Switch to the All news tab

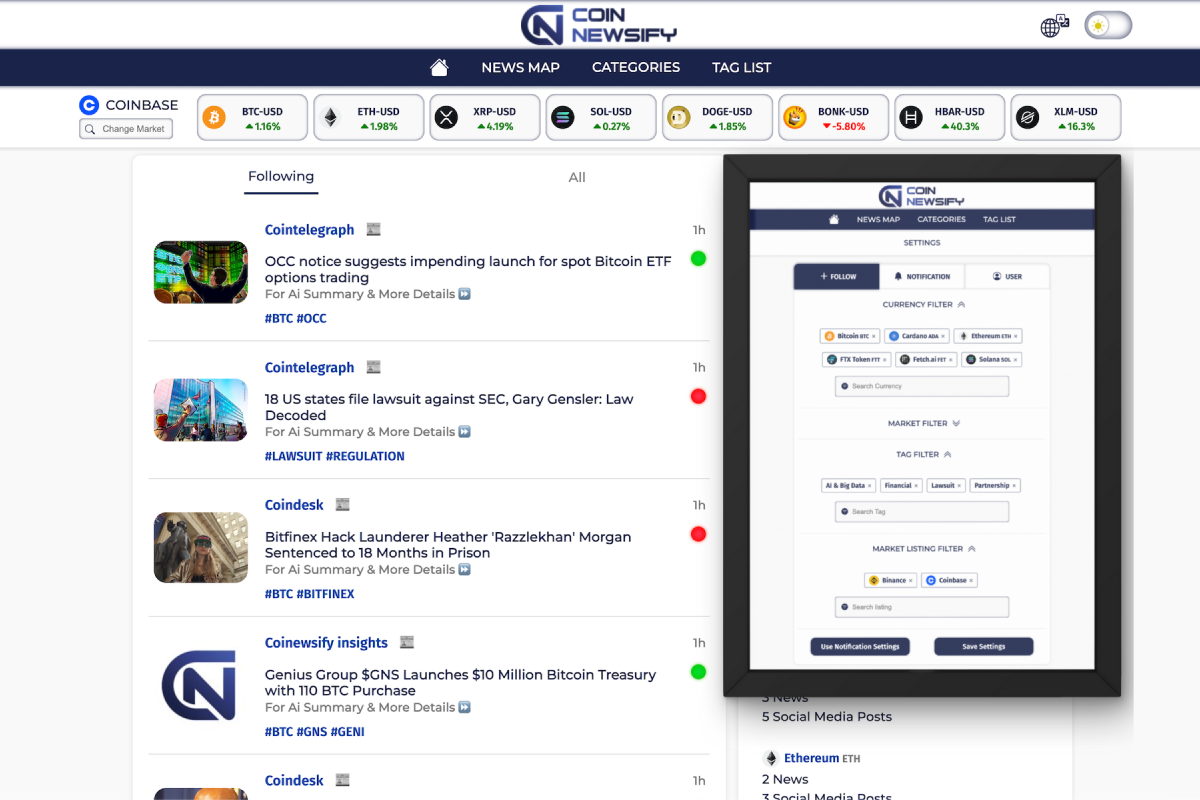pos(576,177)
